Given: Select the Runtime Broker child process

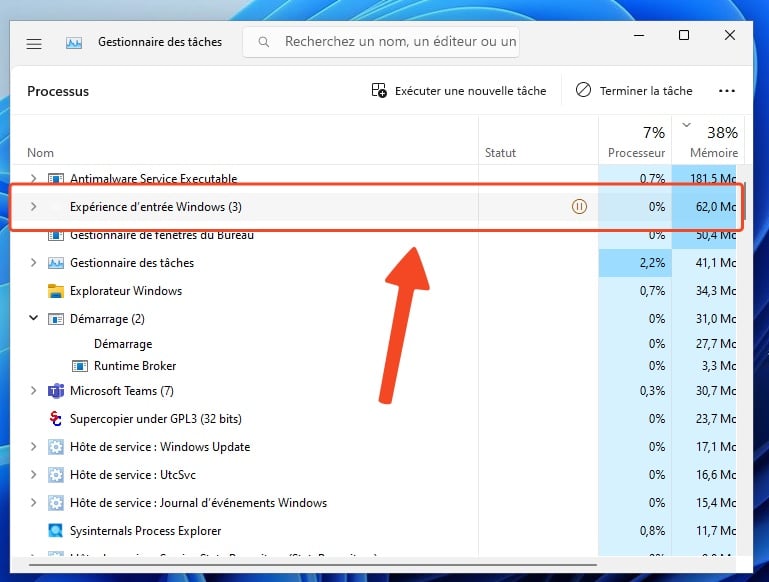Looking at the screenshot, I should tap(374, 366).
